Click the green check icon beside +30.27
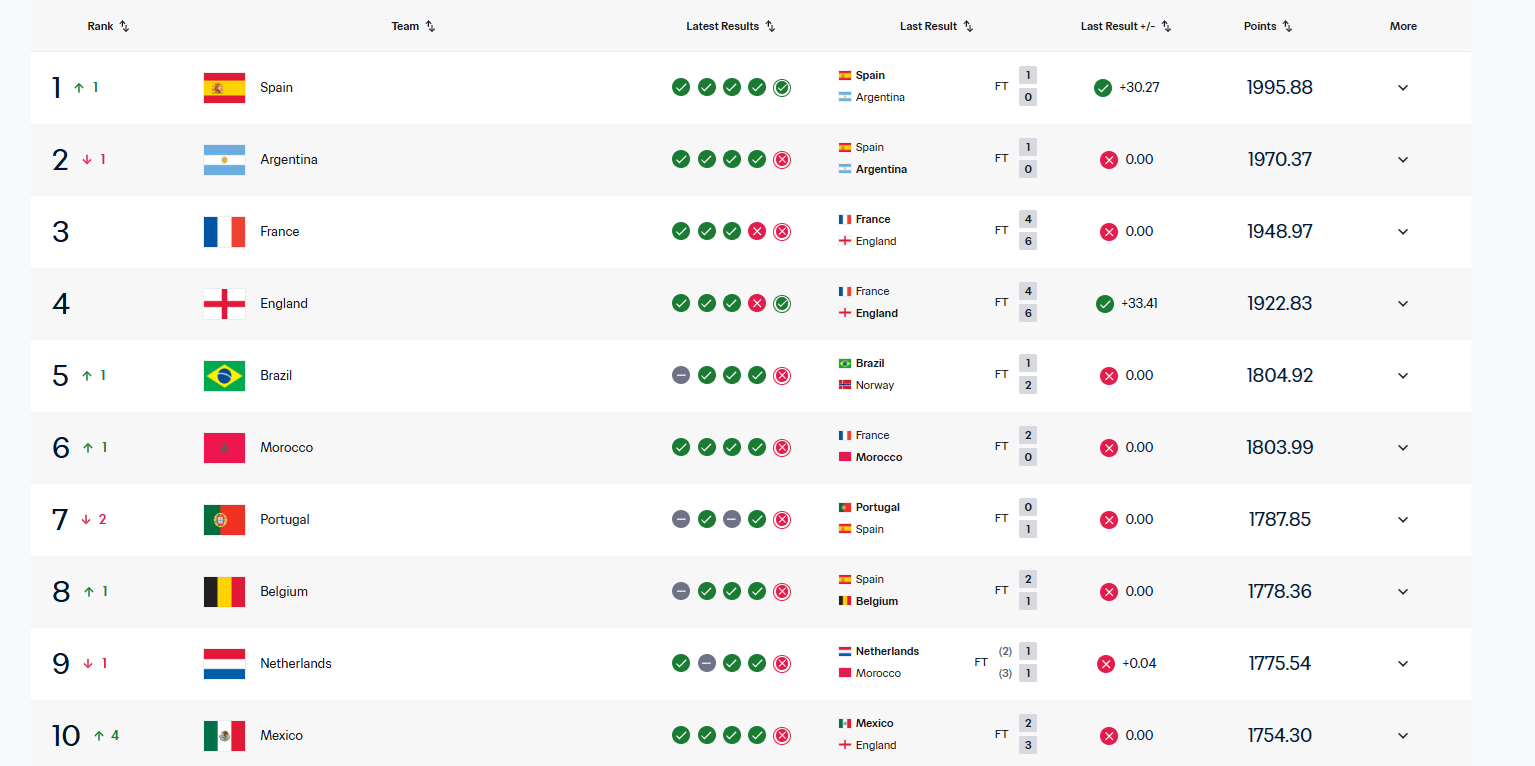 tap(1103, 88)
